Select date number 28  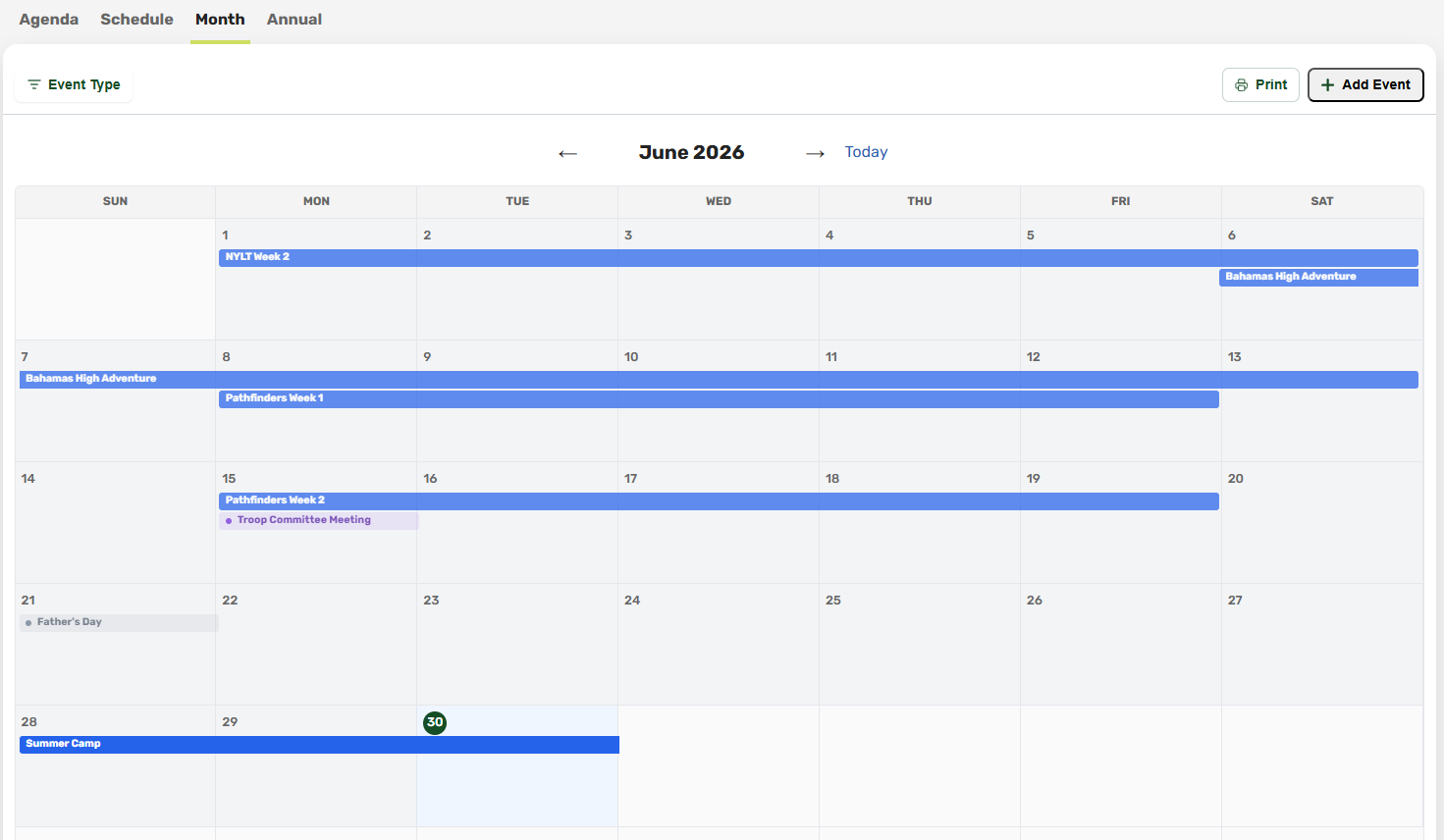click(x=28, y=722)
